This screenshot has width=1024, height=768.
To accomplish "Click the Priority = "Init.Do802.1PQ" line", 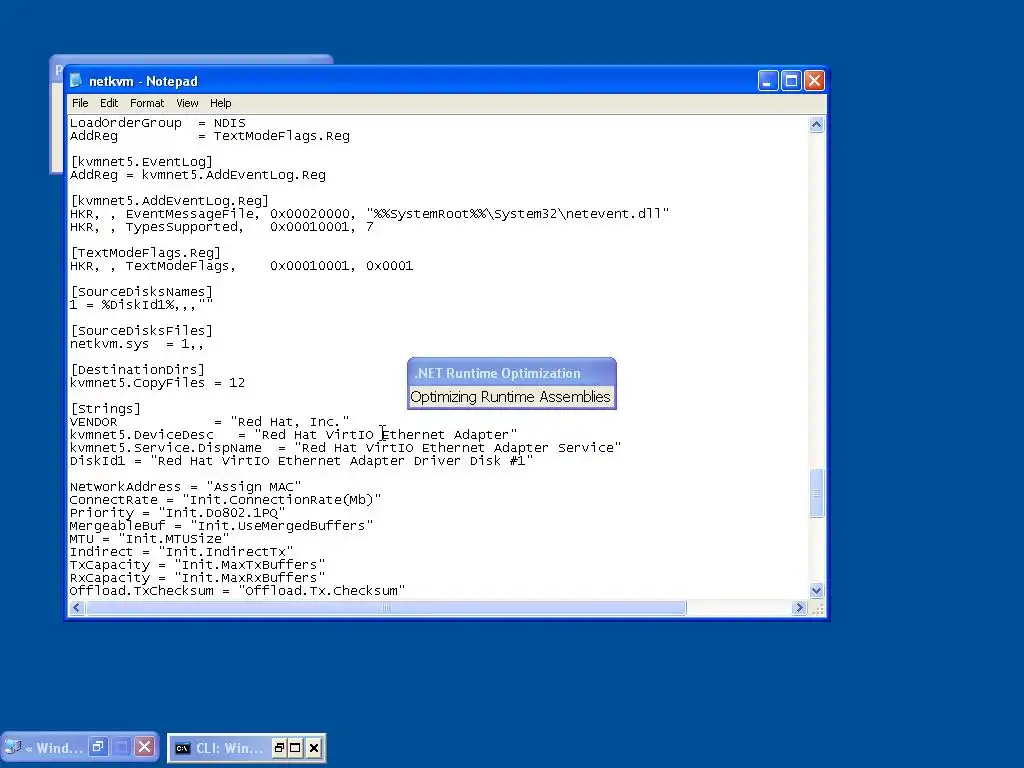I will click(x=178, y=513).
